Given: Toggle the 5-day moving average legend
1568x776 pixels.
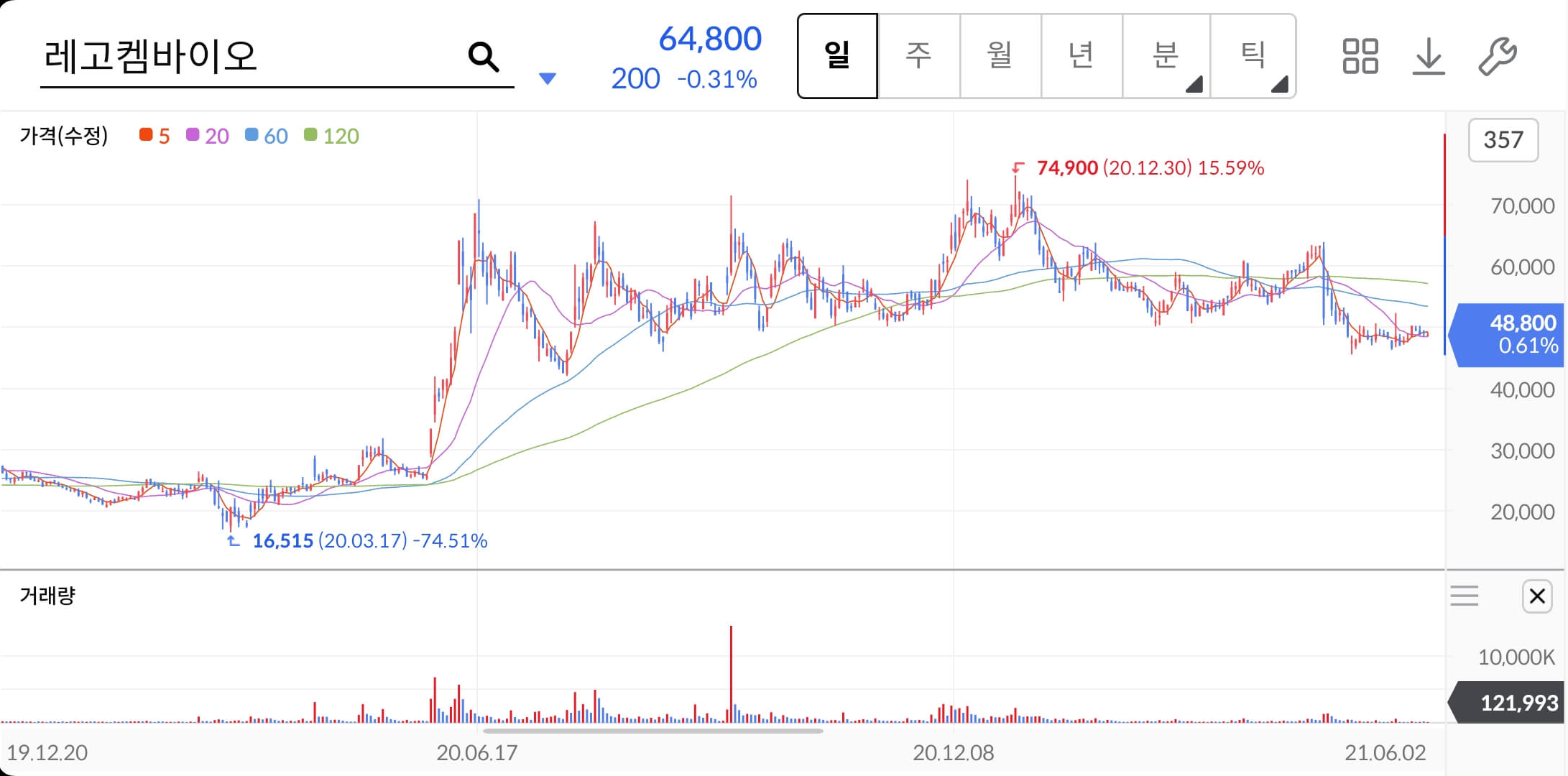Looking at the screenshot, I should click(x=155, y=136).
